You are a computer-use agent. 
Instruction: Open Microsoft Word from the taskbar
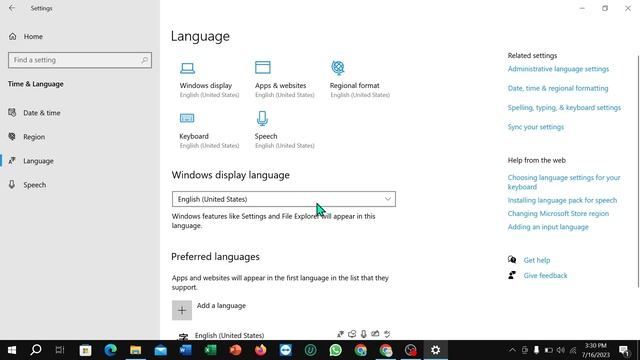185,350
